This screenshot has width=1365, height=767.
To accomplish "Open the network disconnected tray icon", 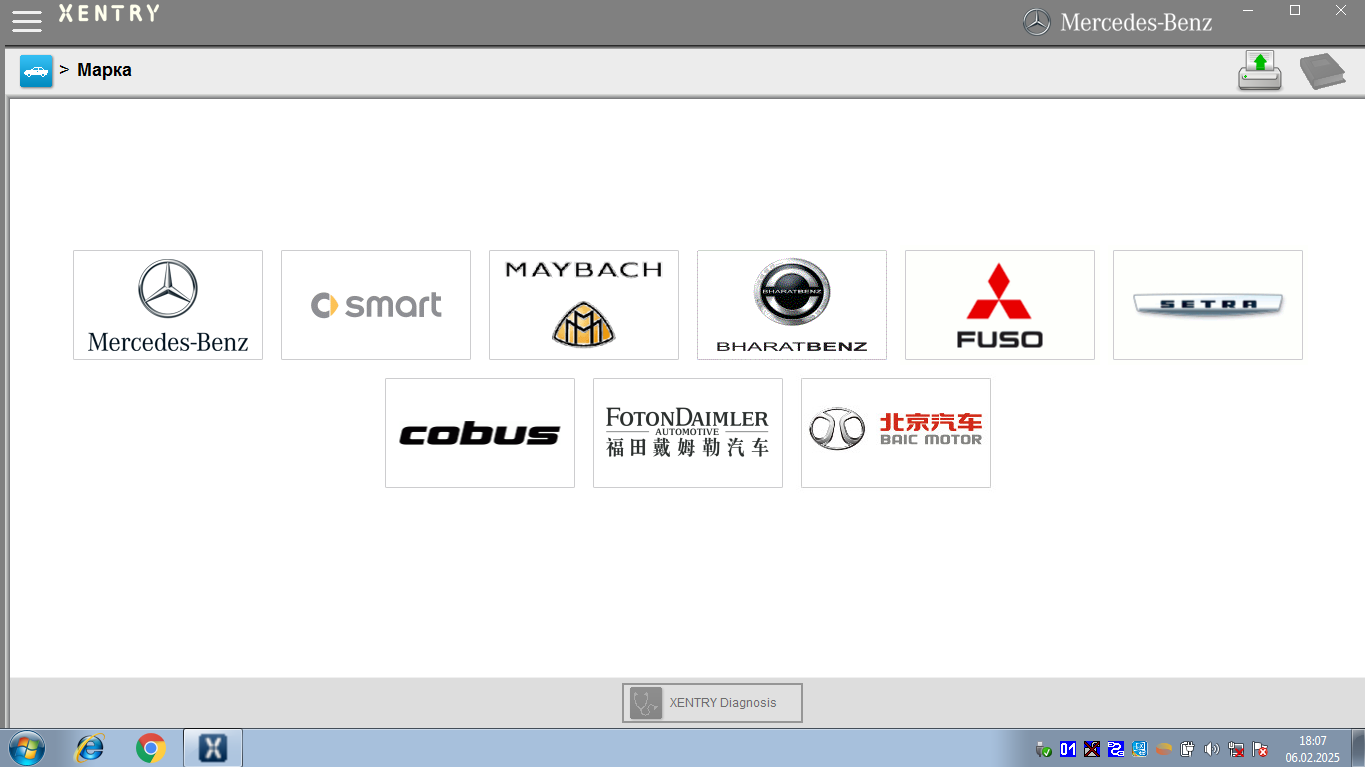I will pyautogui.click(x=1236, y=749).
